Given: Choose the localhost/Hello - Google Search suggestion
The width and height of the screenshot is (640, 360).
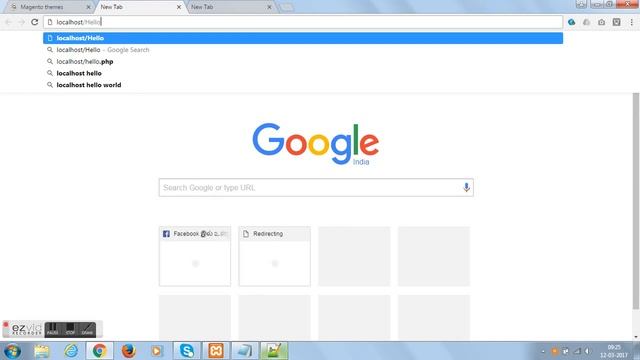Looking at the screenshot, I should coord(303,50).
